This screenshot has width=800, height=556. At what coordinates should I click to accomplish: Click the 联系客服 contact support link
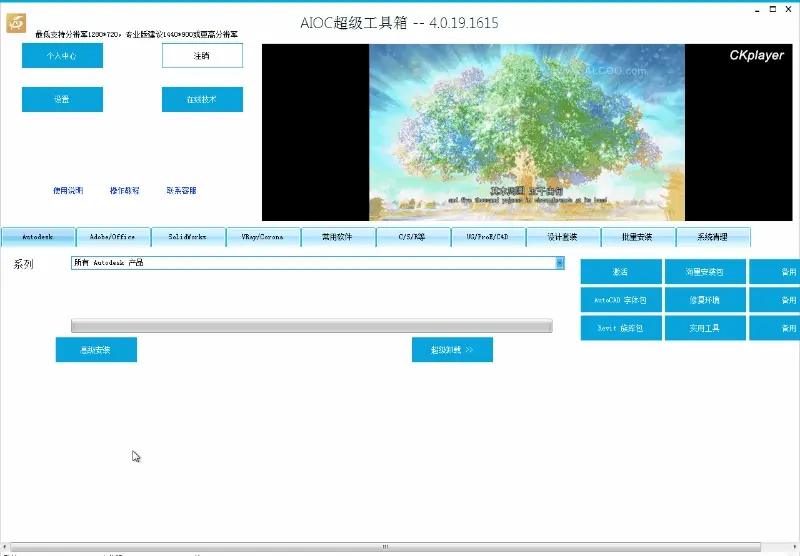click(181, 190)
